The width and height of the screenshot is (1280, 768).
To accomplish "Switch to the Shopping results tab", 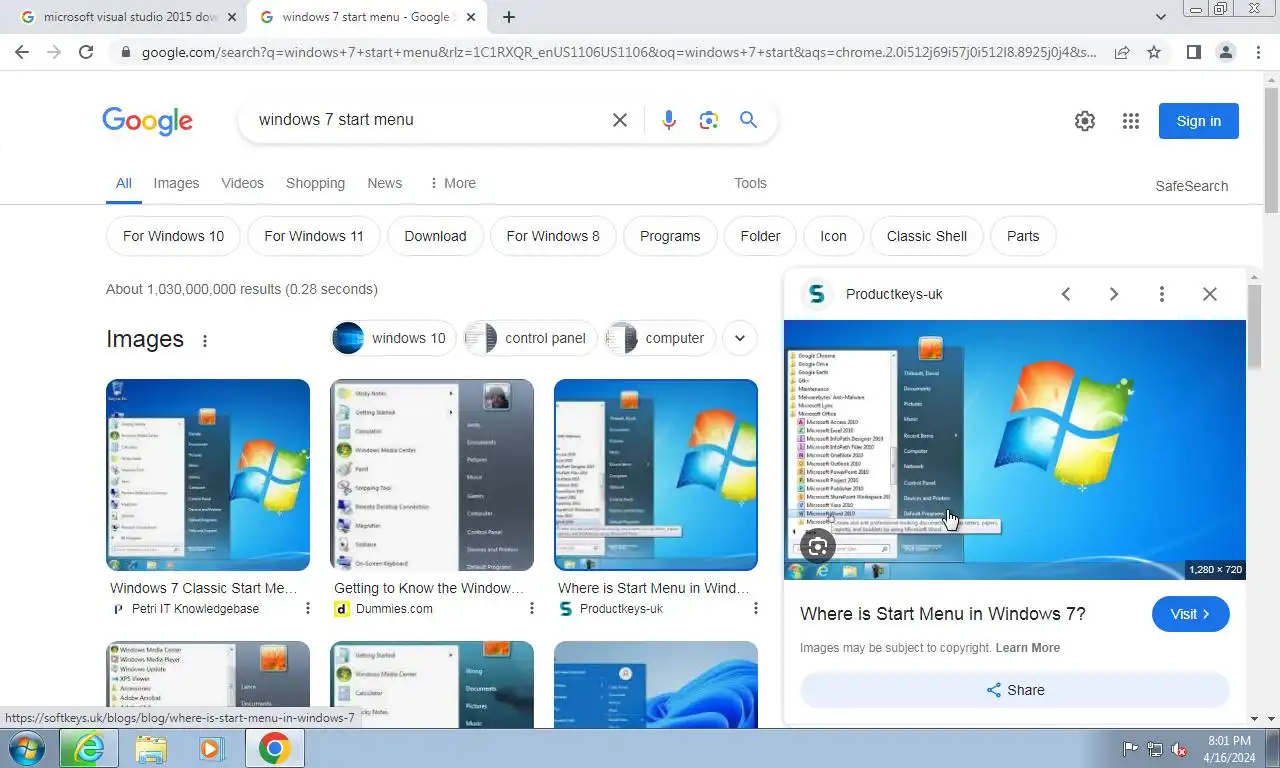I will [315, 183].
